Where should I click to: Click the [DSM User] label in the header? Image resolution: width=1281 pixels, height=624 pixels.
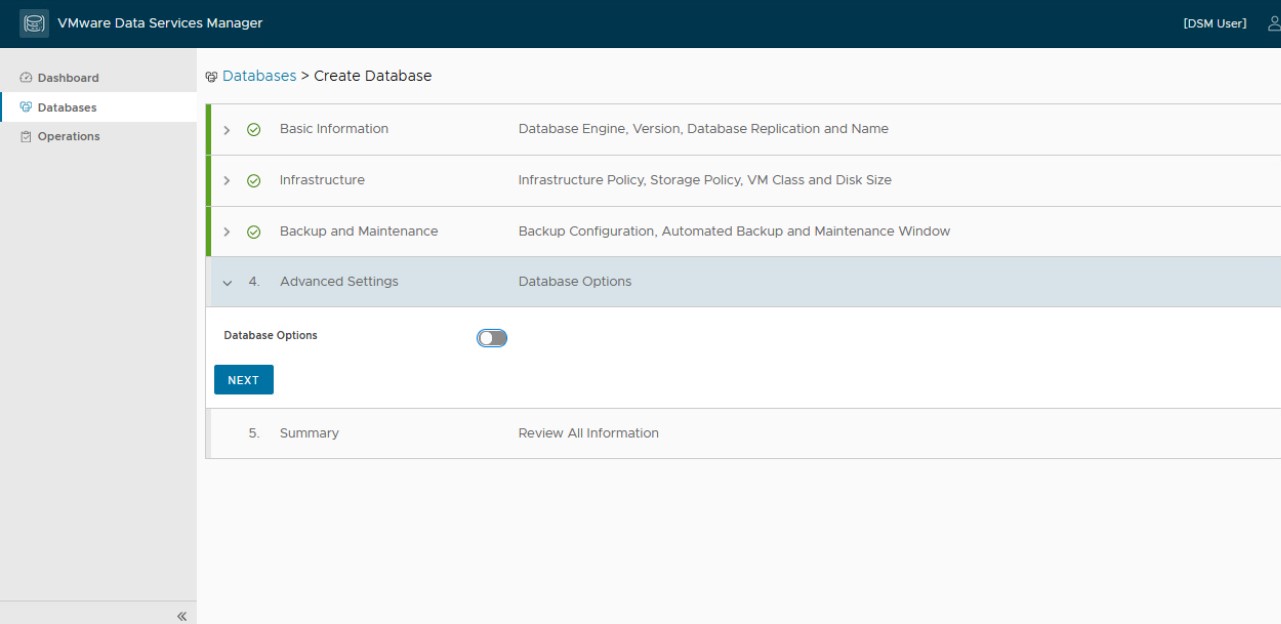1215,24
